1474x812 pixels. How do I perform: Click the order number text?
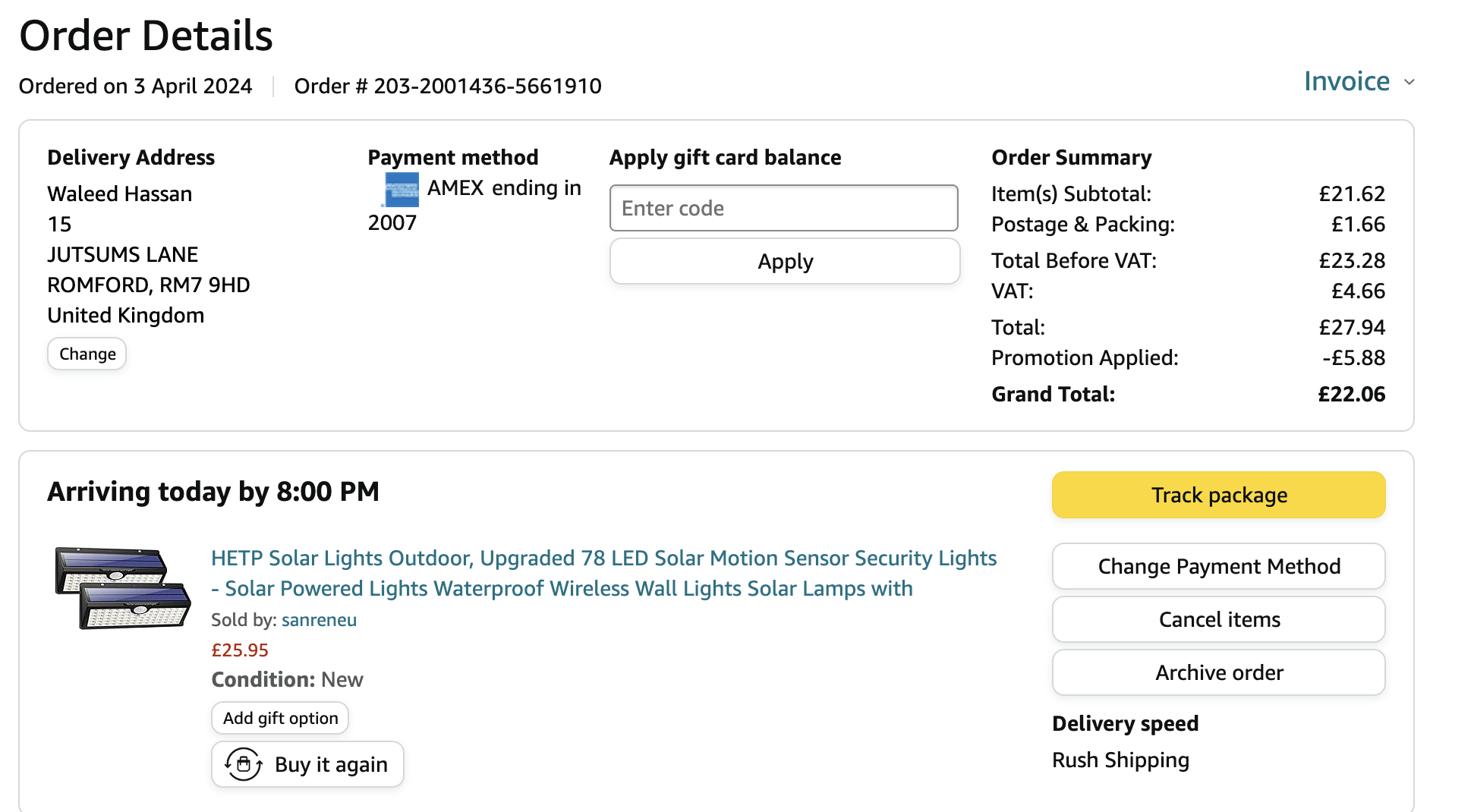click(x=448, y=87)
